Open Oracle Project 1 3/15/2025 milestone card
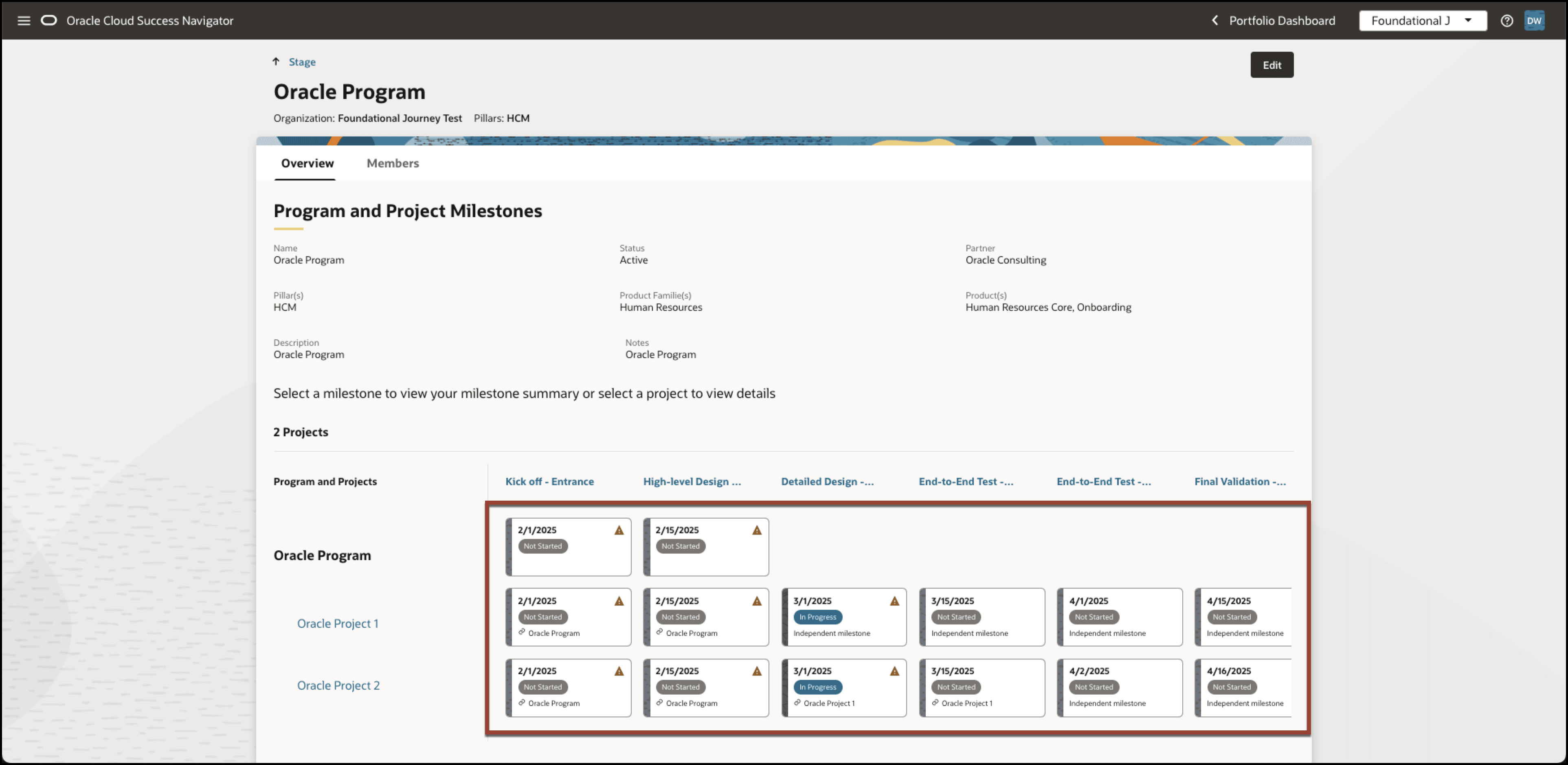The height and width of the screenshot is (765, 1568). click(x=982, y=616)
